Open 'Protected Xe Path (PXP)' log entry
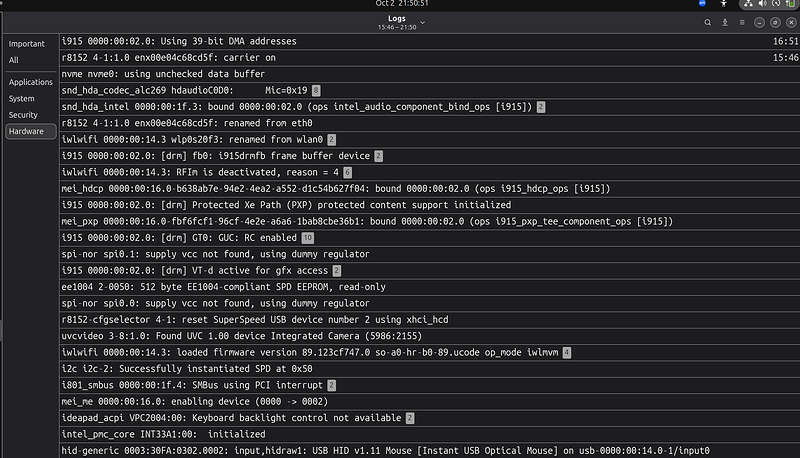The height and width of the screenshot is (458, 800). (430, 205)
